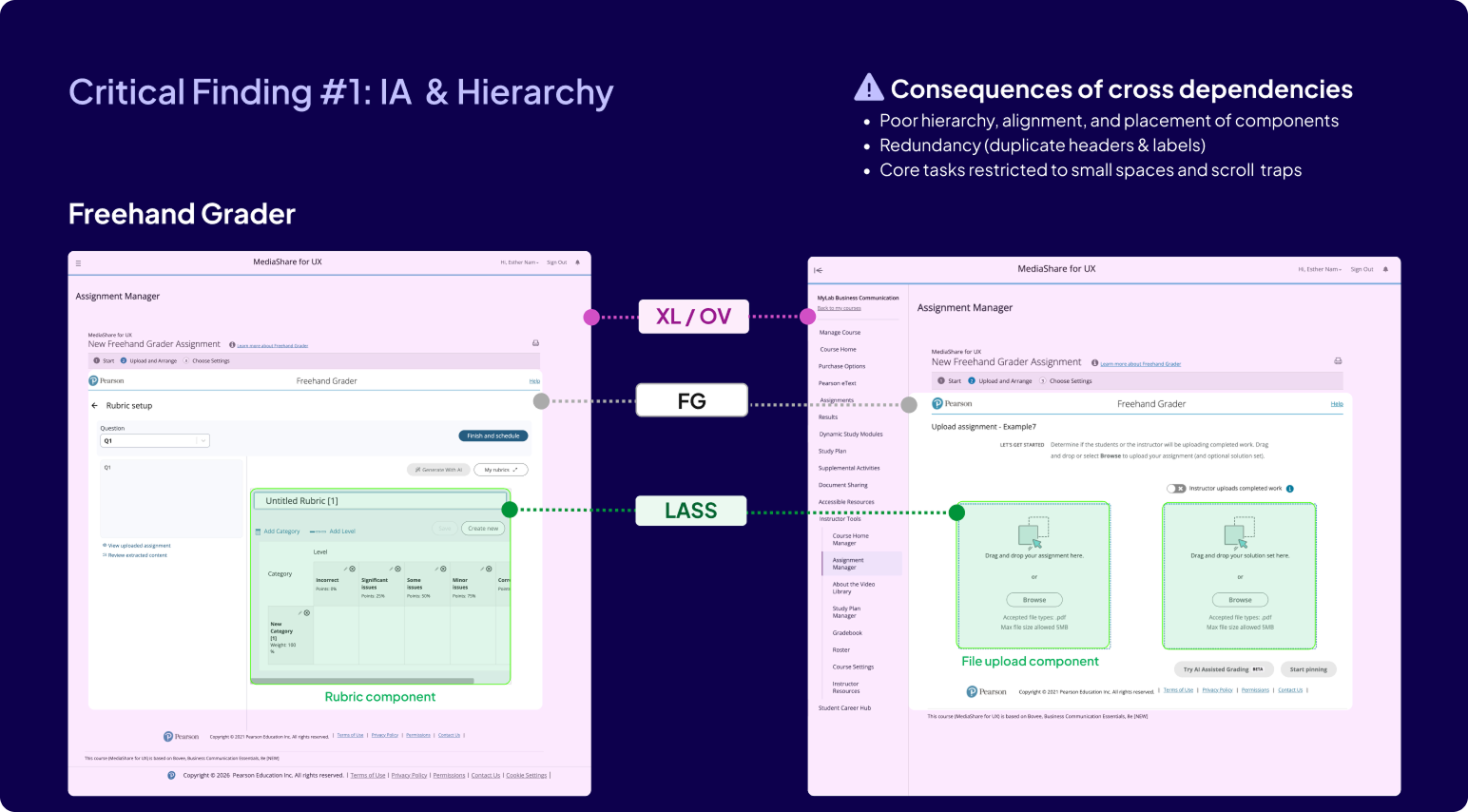Edit the Significant issues level with its pencil
This screenshot has width=1468, height=812.
[391, 569]
